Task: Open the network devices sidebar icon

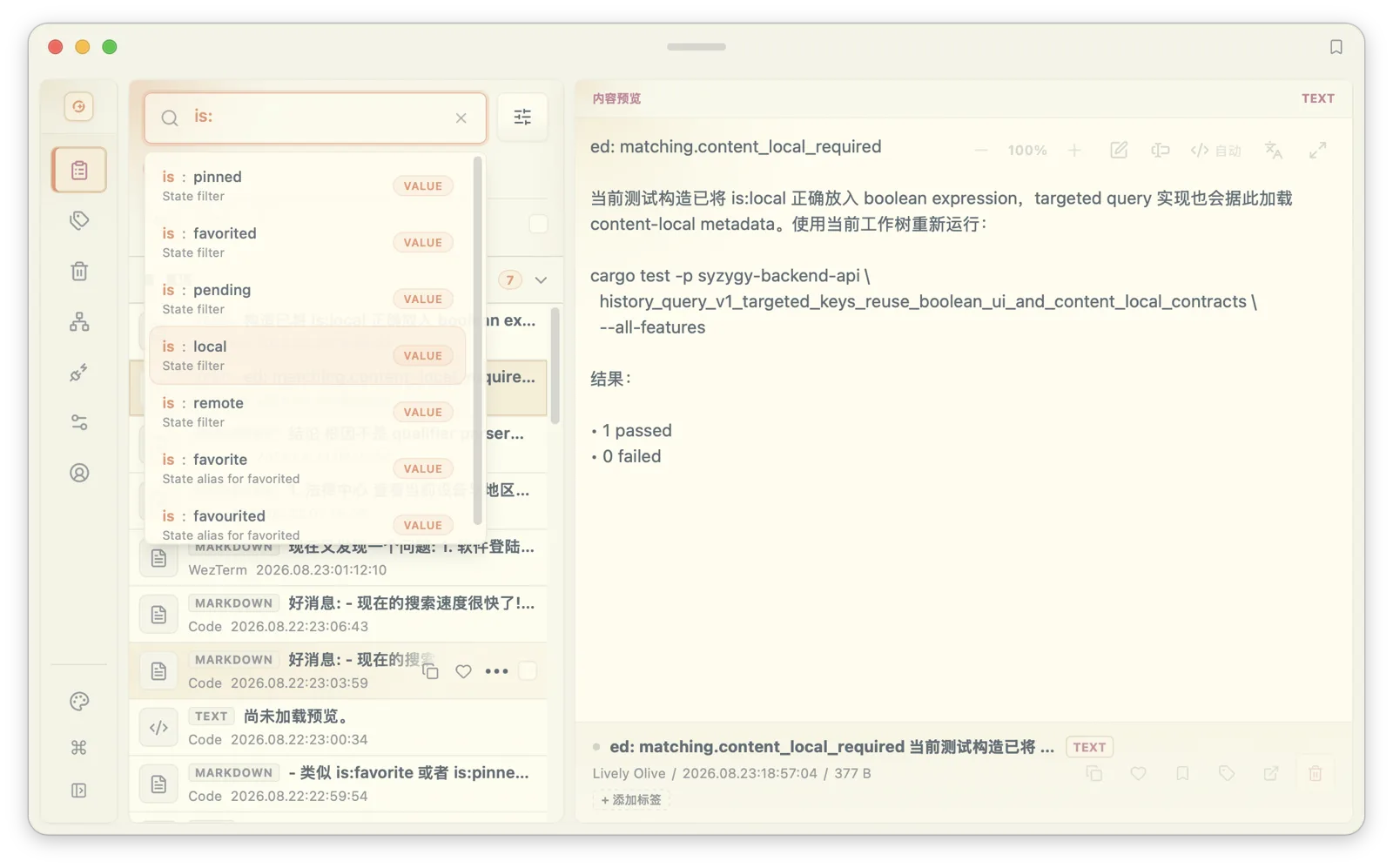Action: coord(79,322)
